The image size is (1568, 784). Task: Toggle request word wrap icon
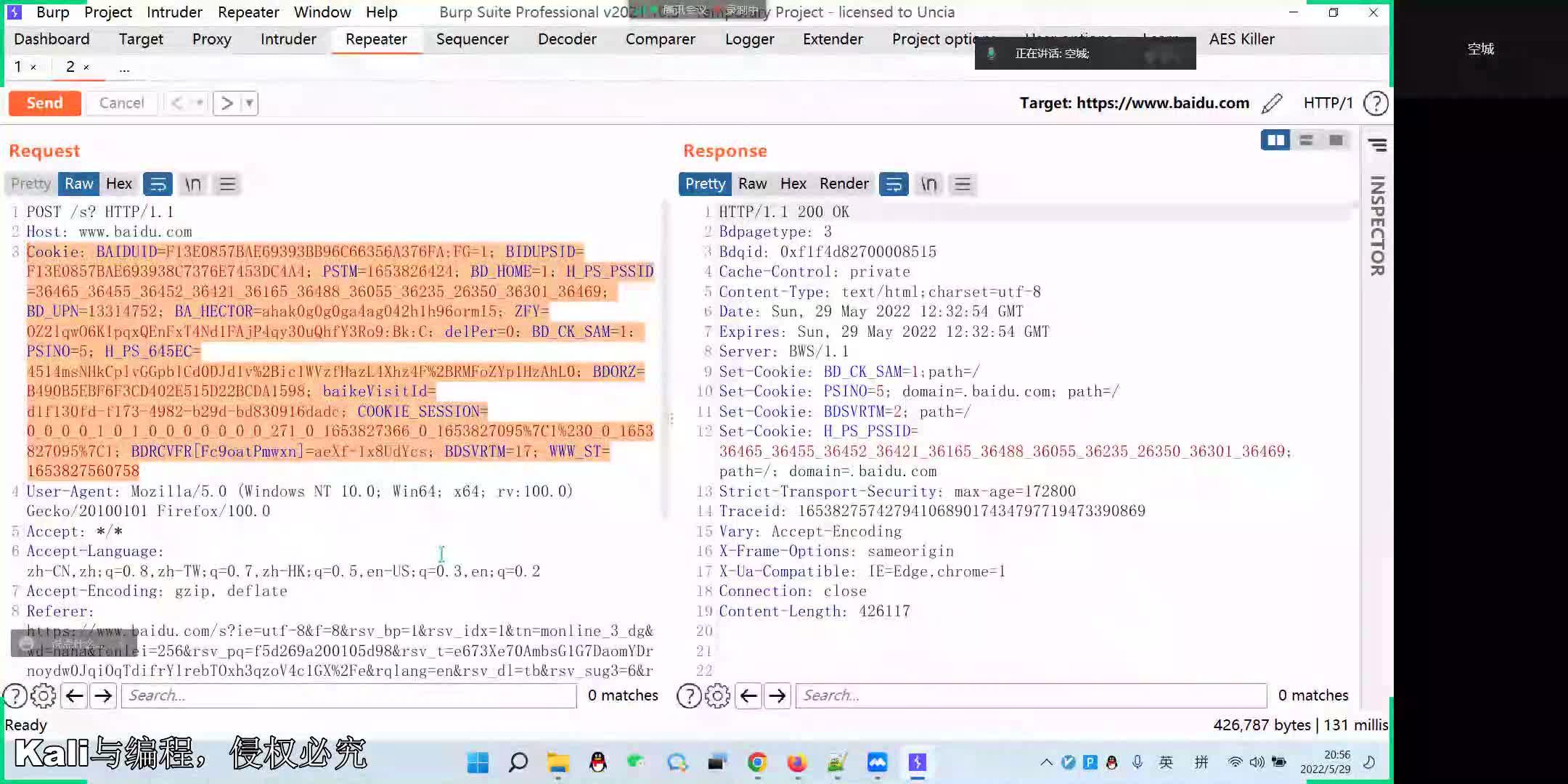coord(158,184)
